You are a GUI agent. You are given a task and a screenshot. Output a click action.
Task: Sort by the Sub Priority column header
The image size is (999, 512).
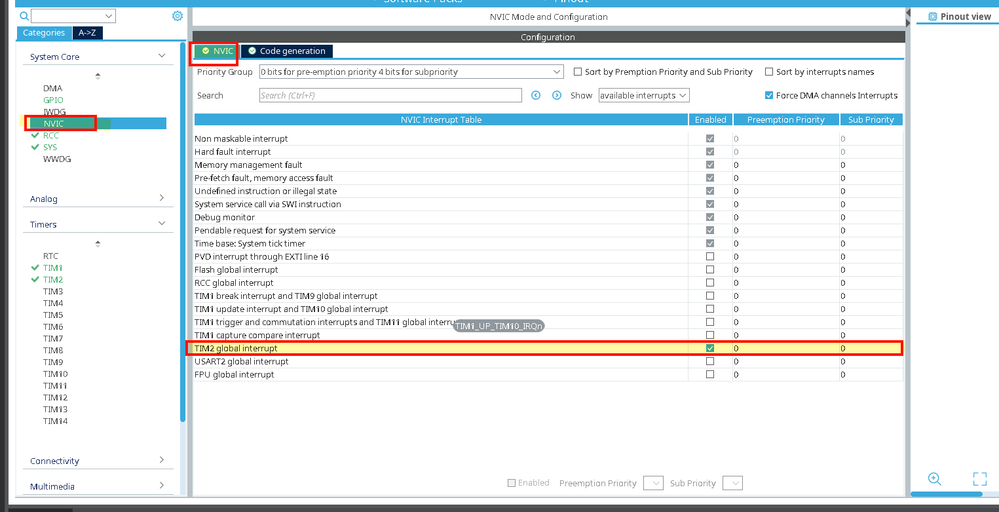(x=871, y=120)
